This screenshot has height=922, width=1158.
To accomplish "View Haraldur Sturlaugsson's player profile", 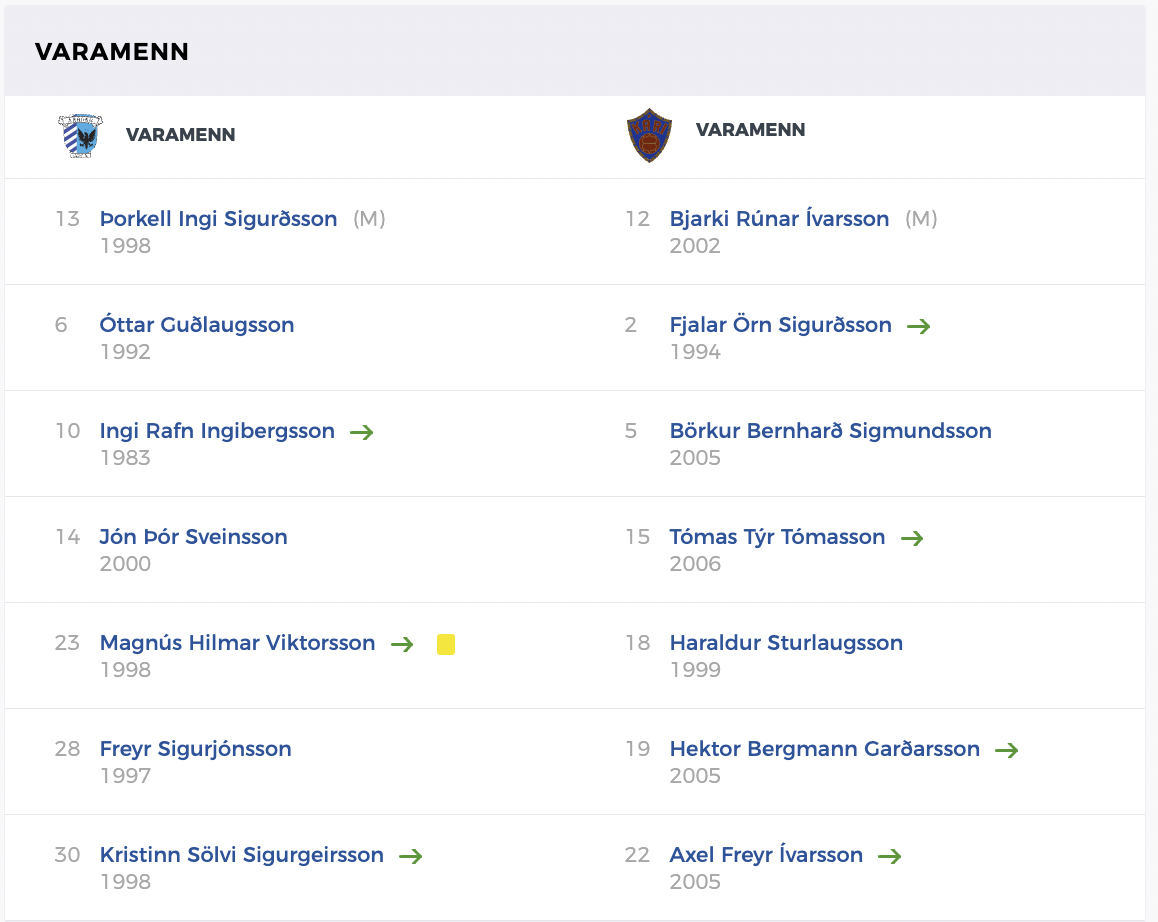I will pos(786,643).
